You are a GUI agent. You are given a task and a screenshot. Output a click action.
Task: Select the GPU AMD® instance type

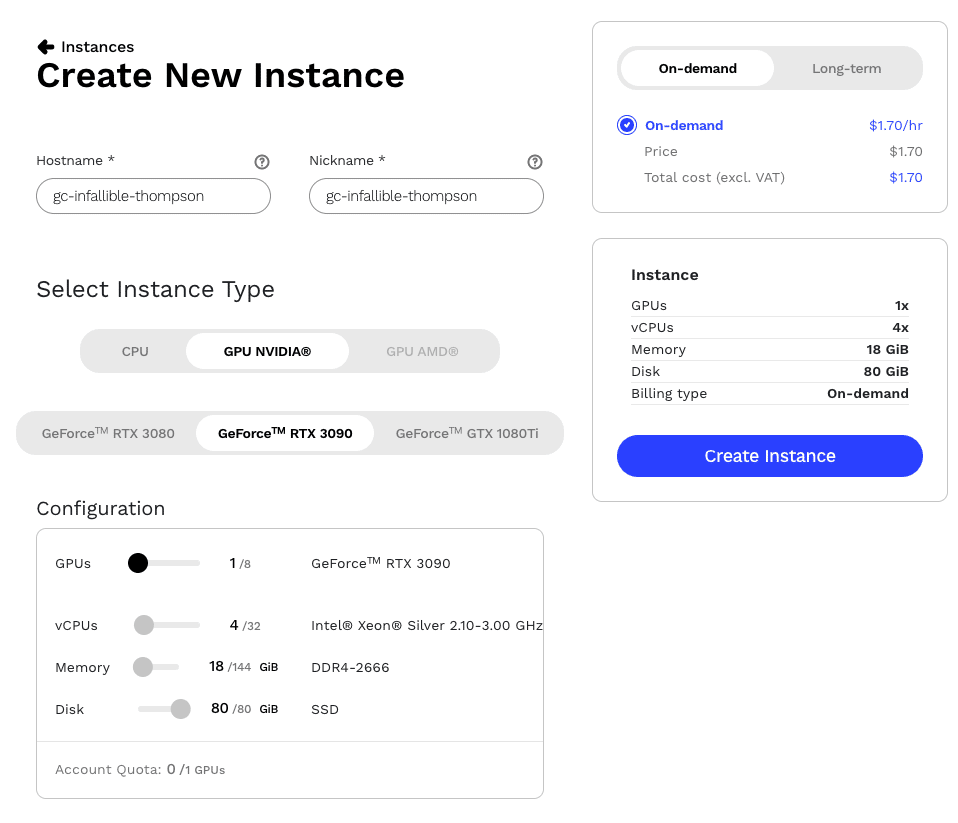click(x=422, y=351)
